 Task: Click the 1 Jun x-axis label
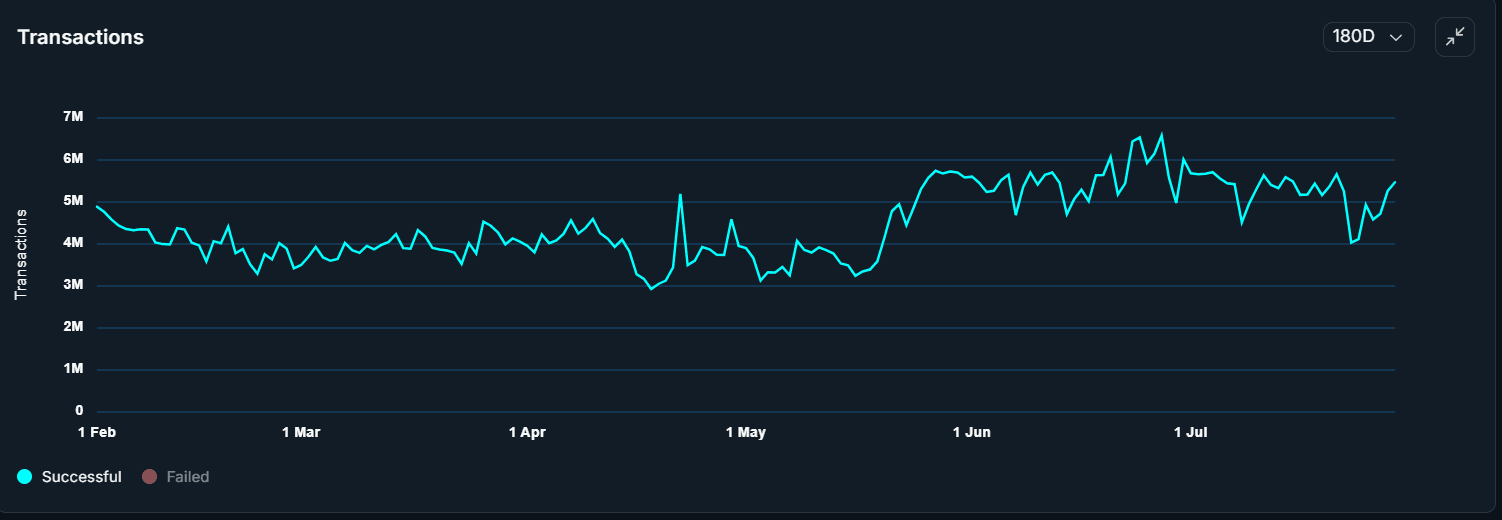972,432
